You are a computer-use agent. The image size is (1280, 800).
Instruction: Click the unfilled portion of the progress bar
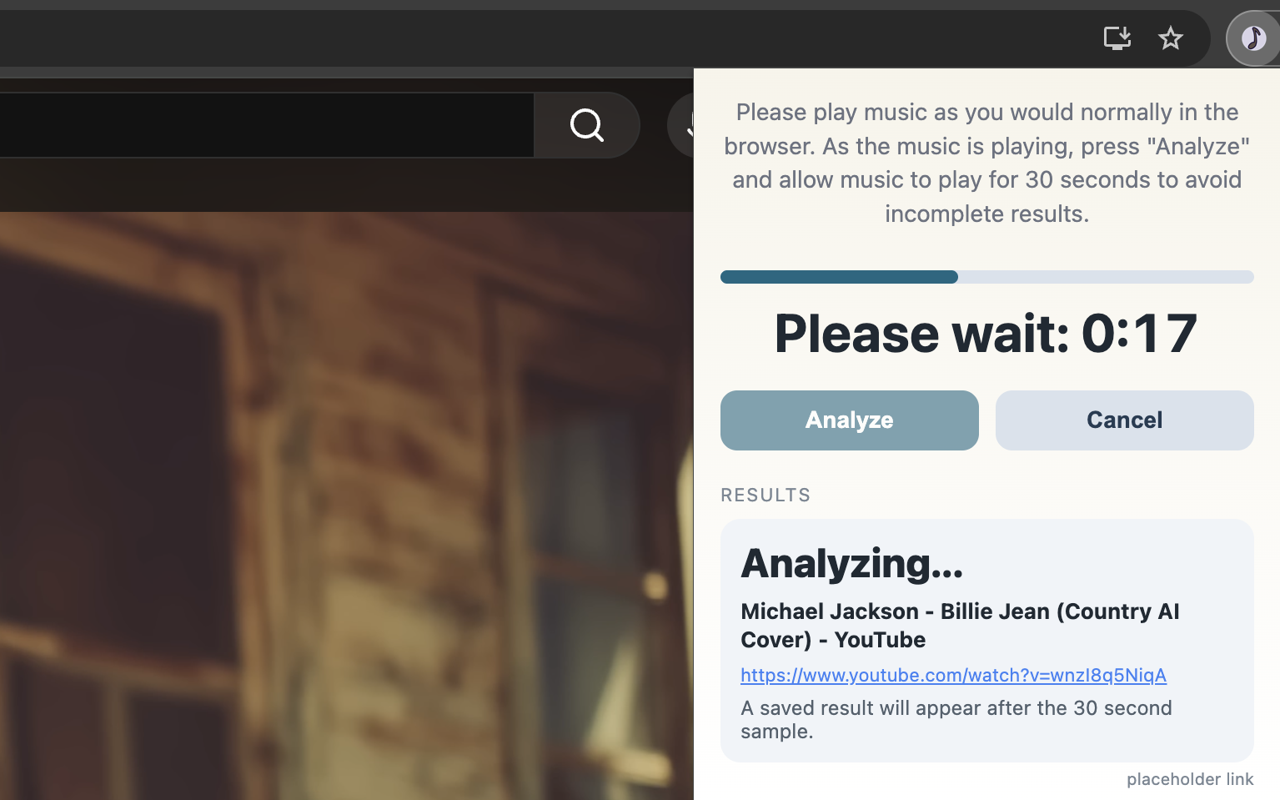coord(1106,277)
